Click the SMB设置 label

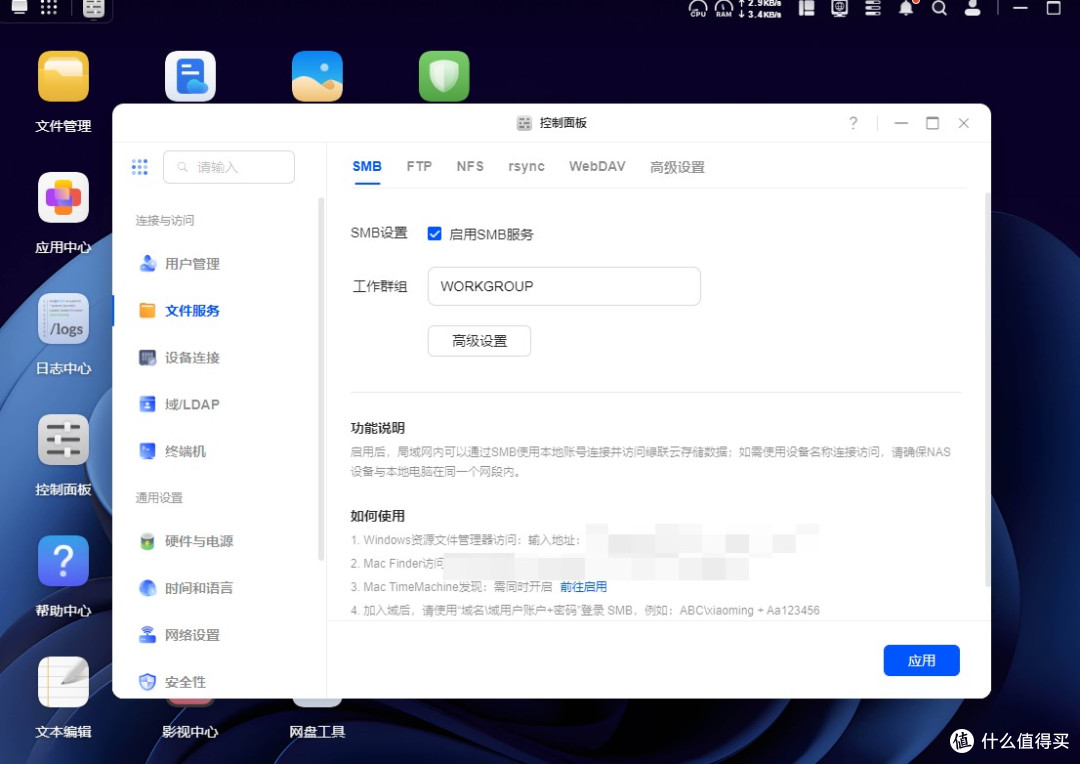pyautogui.click(x=379, y=233)
